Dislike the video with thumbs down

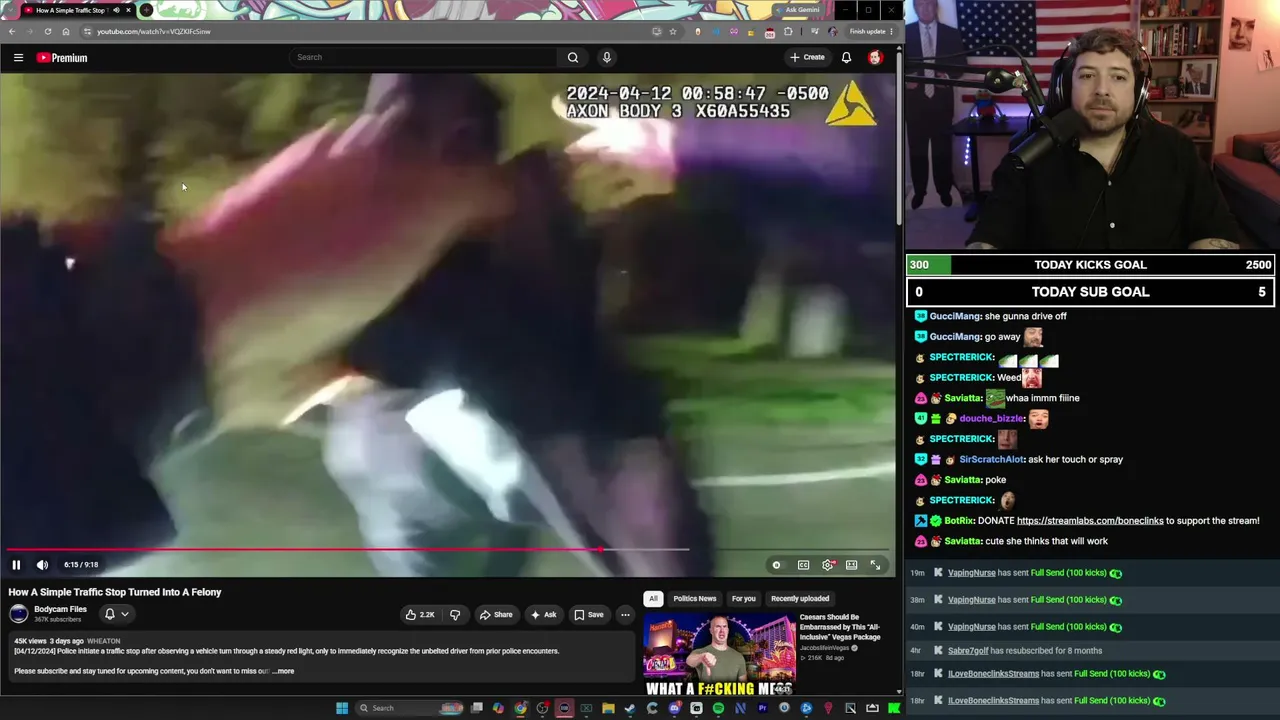[x=455, y=615]
